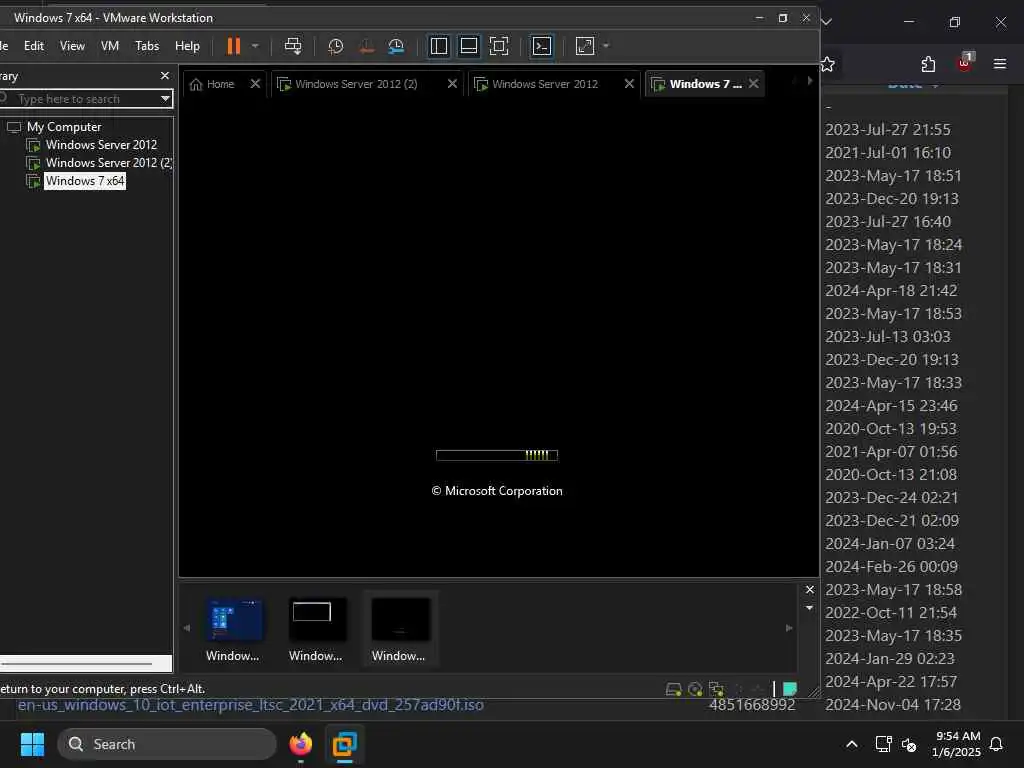Open the Tabs menu
Viewport: 1024px width, 768px height.
[147, 46]
